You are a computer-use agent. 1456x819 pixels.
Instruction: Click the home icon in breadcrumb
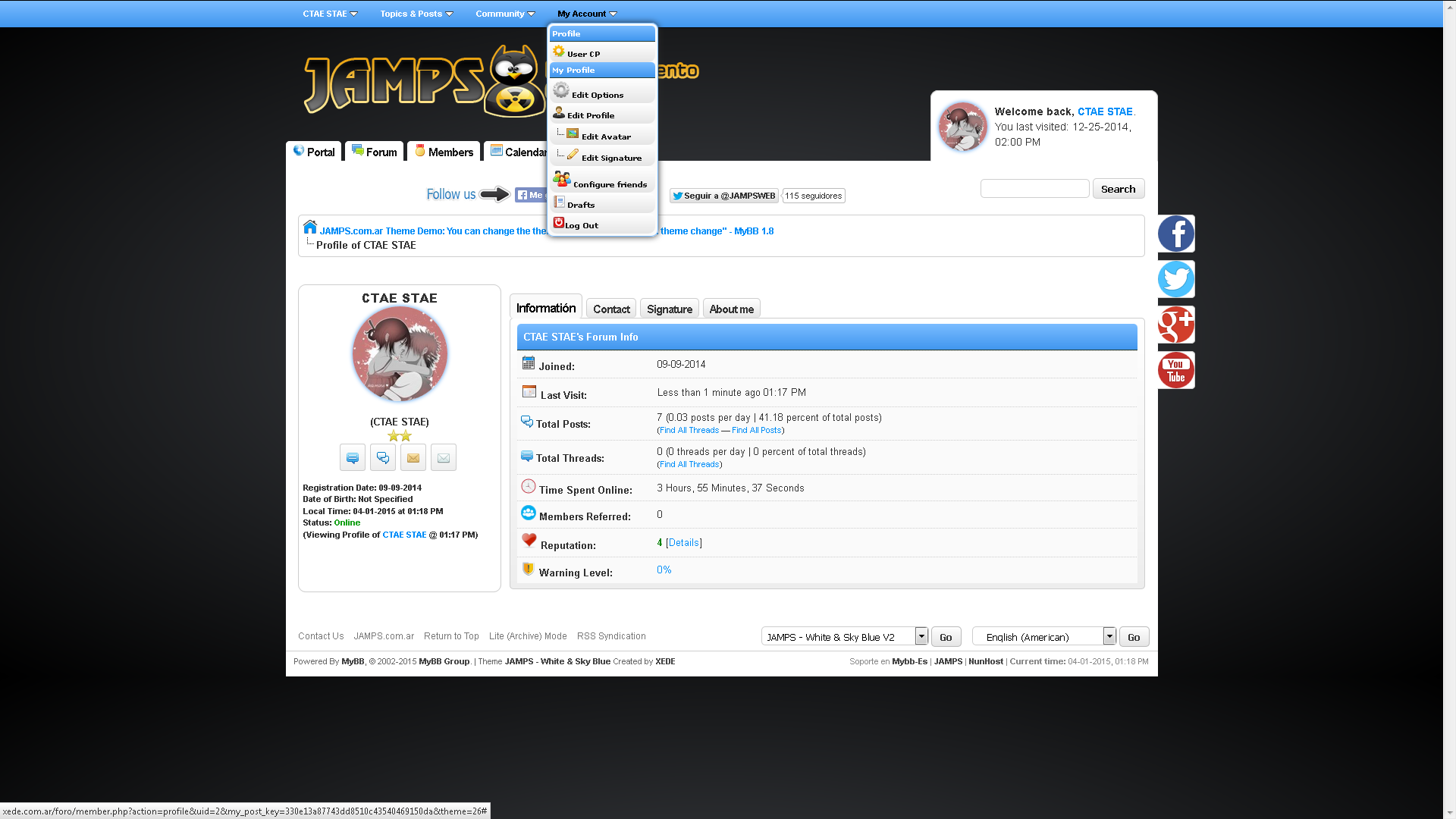coord(309,227)
